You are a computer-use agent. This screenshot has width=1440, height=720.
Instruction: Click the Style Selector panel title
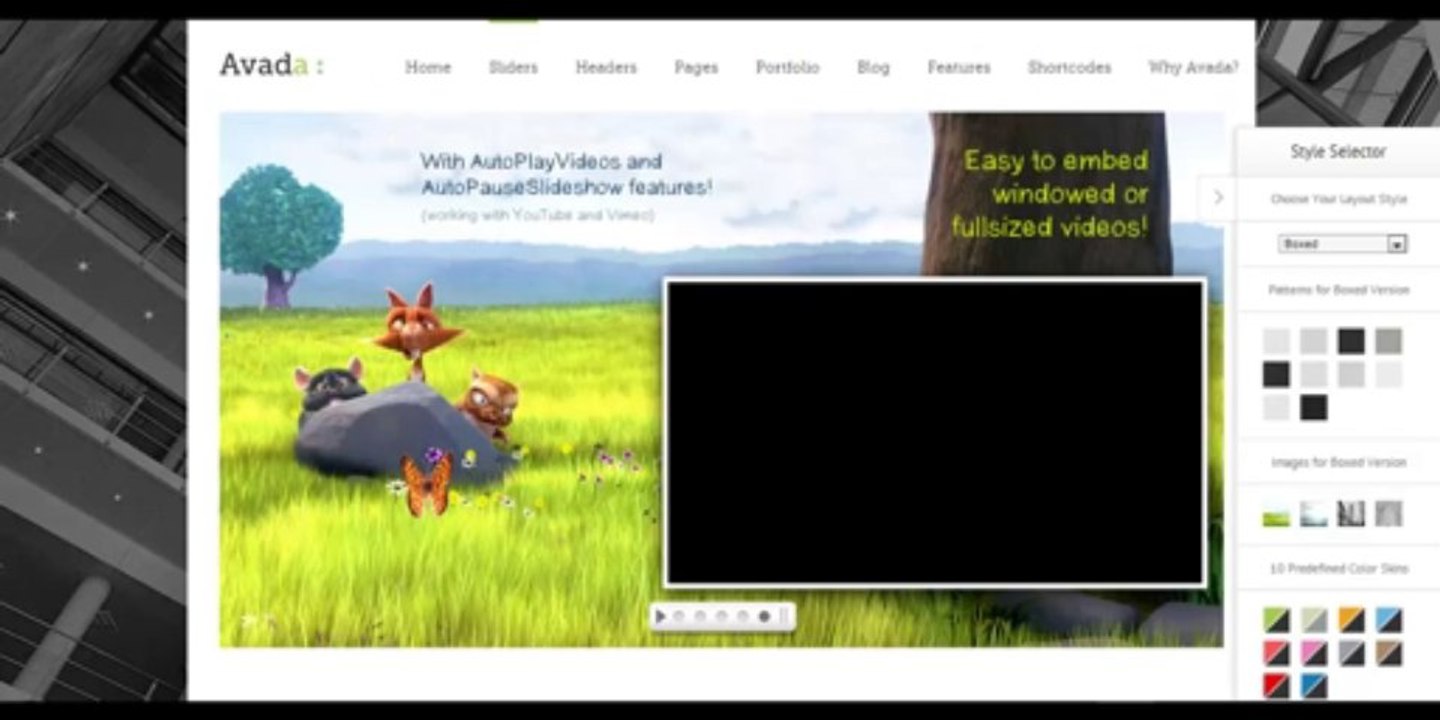coord(1338,152)
